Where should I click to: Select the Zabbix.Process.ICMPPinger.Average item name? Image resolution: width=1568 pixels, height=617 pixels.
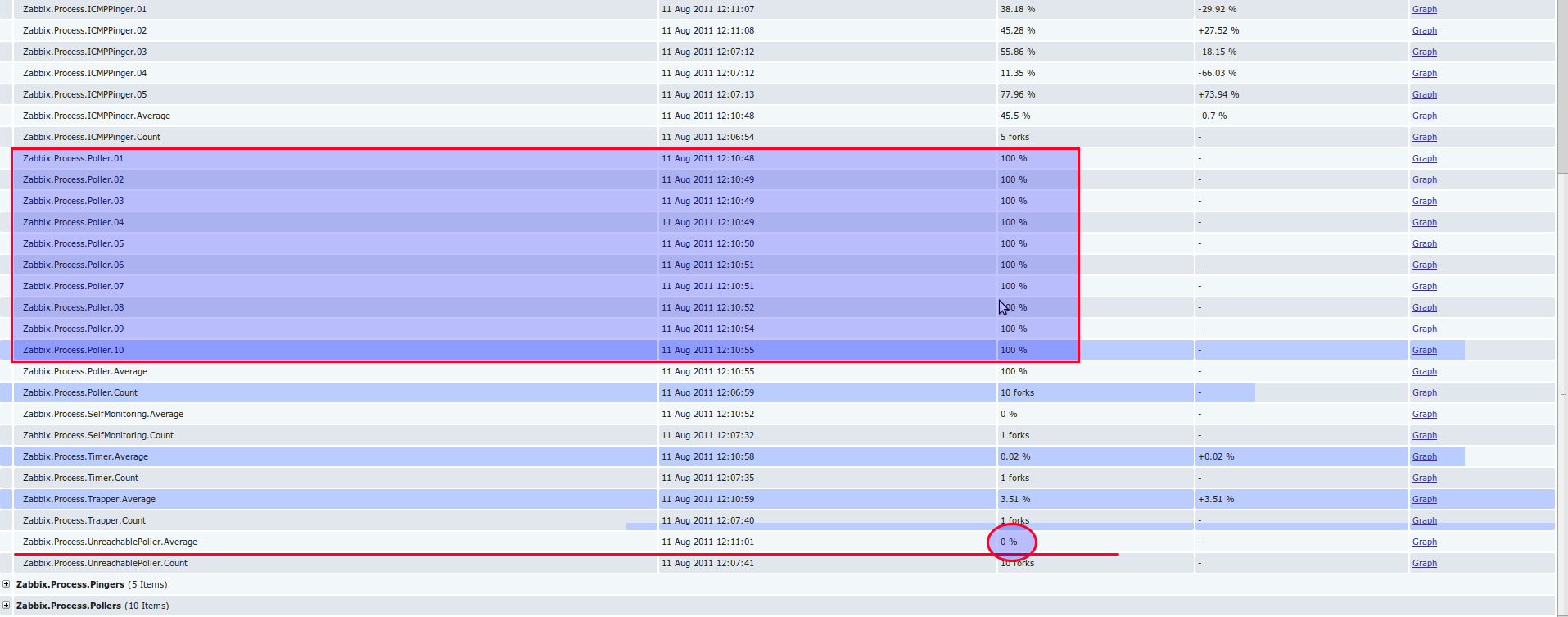(x=97, y=116)
